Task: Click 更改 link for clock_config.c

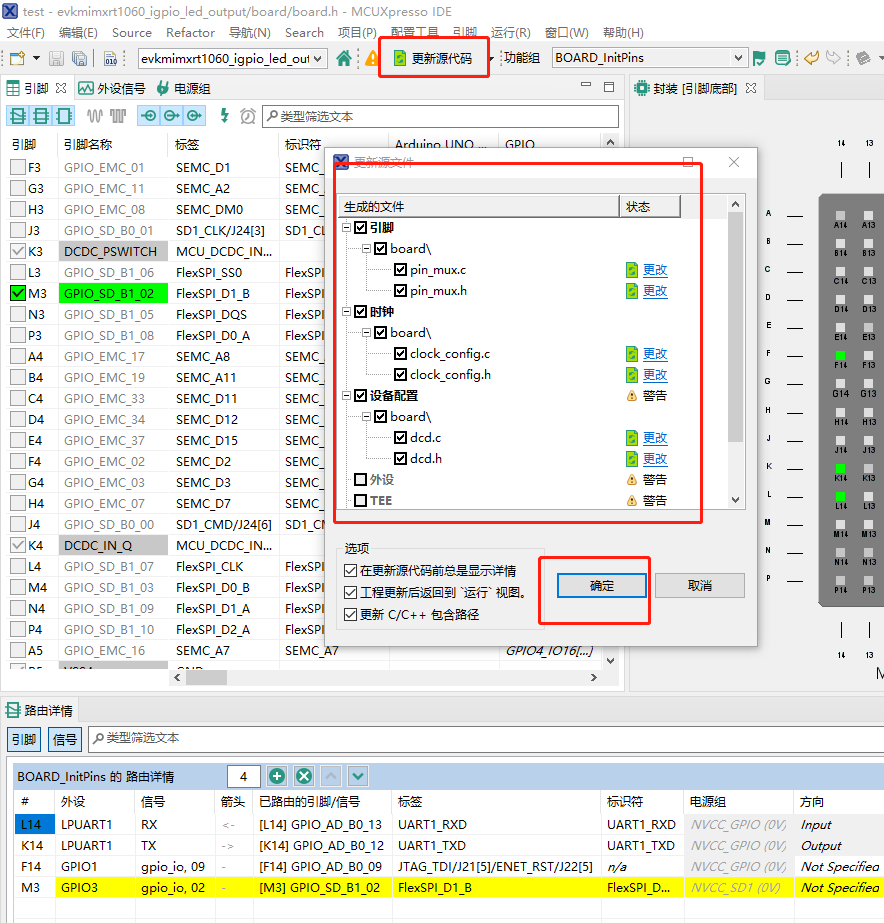Action: [x=655, y=354]
